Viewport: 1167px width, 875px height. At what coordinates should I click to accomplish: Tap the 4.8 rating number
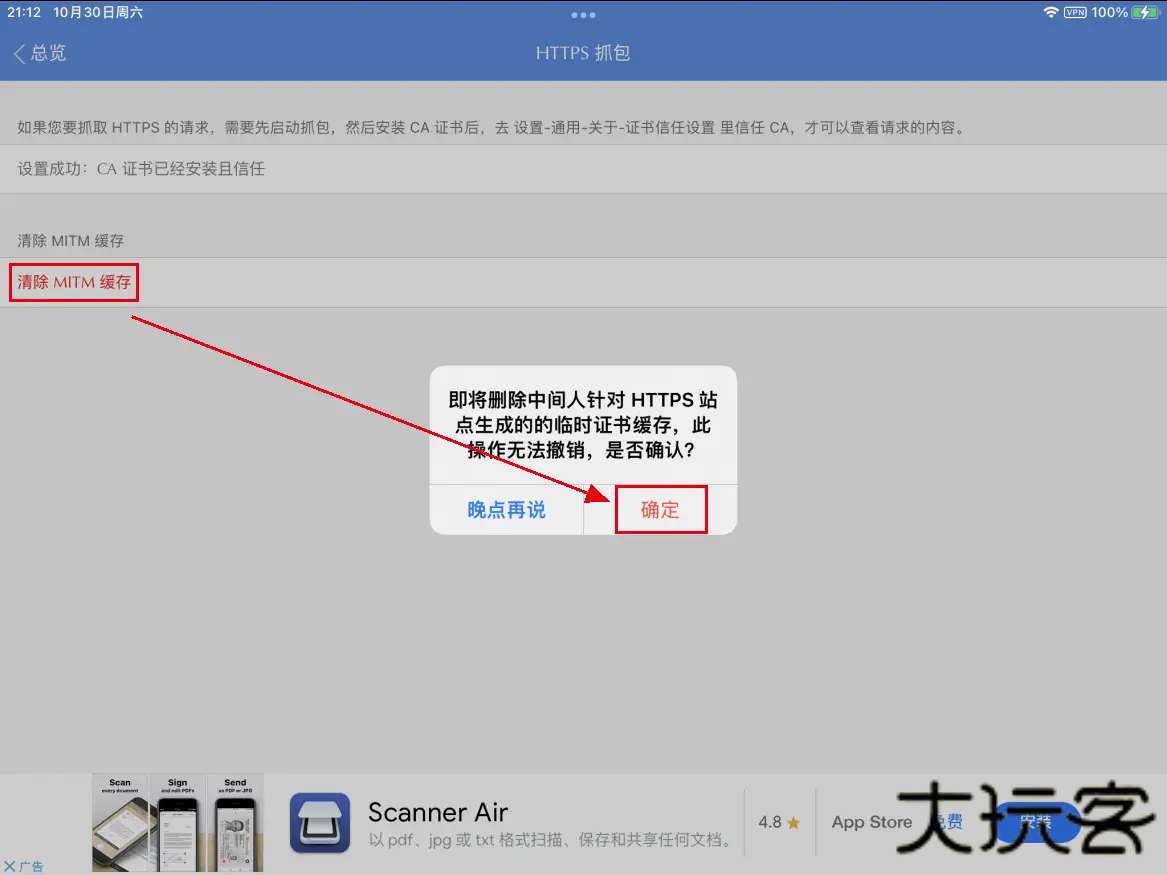pyautogui.click(x=770, y=822)
